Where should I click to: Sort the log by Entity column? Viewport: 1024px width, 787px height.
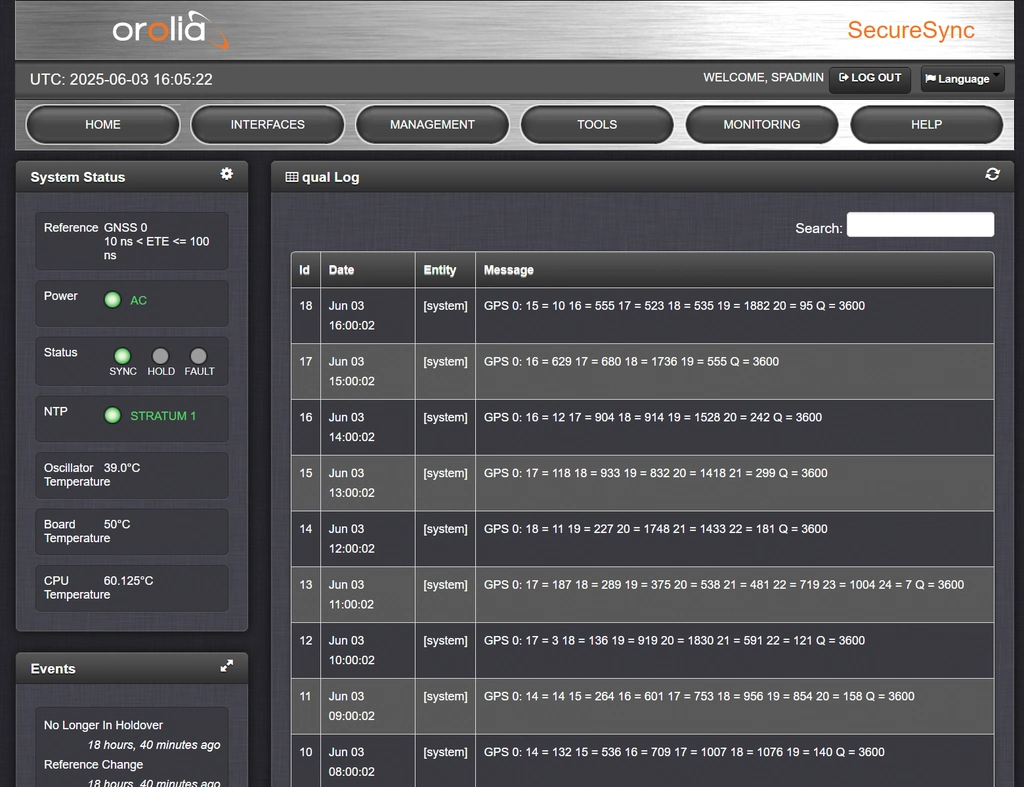pos(445,270)
